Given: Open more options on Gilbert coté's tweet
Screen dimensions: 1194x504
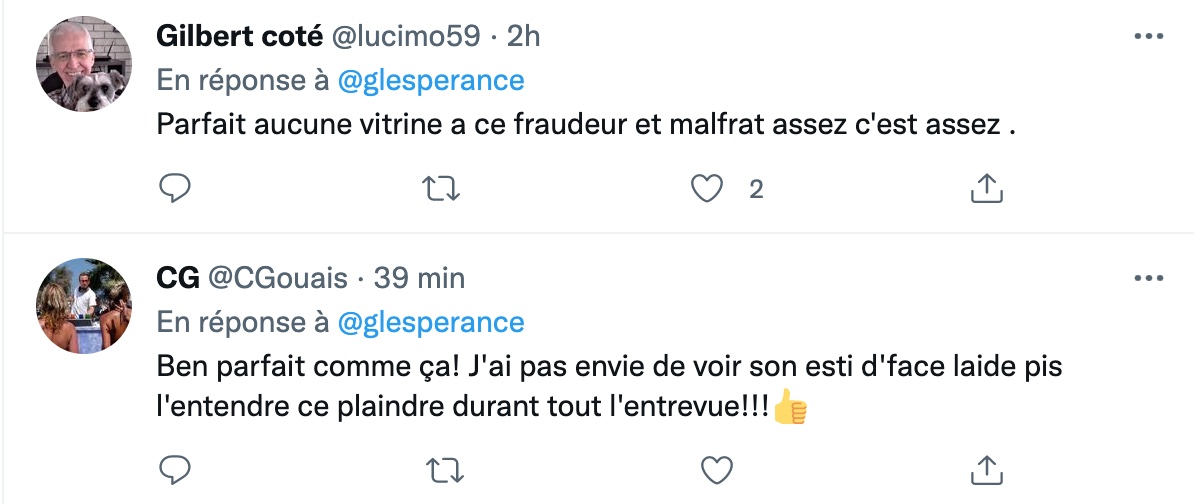Looking at the screenshot, I should pyautogui.click(x=1147, y=36).
